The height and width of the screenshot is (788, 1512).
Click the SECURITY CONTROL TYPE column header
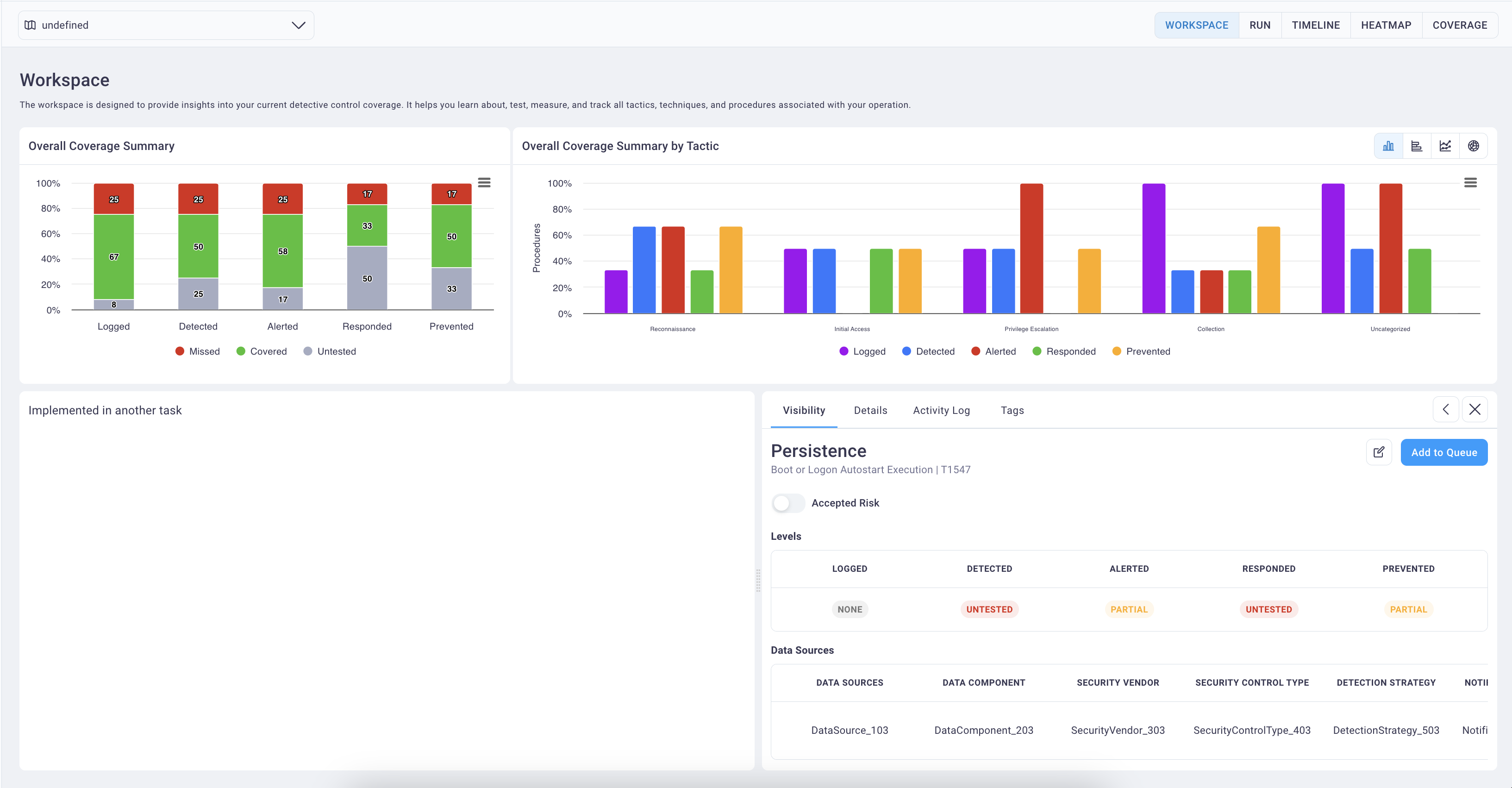pos(1252,682)
